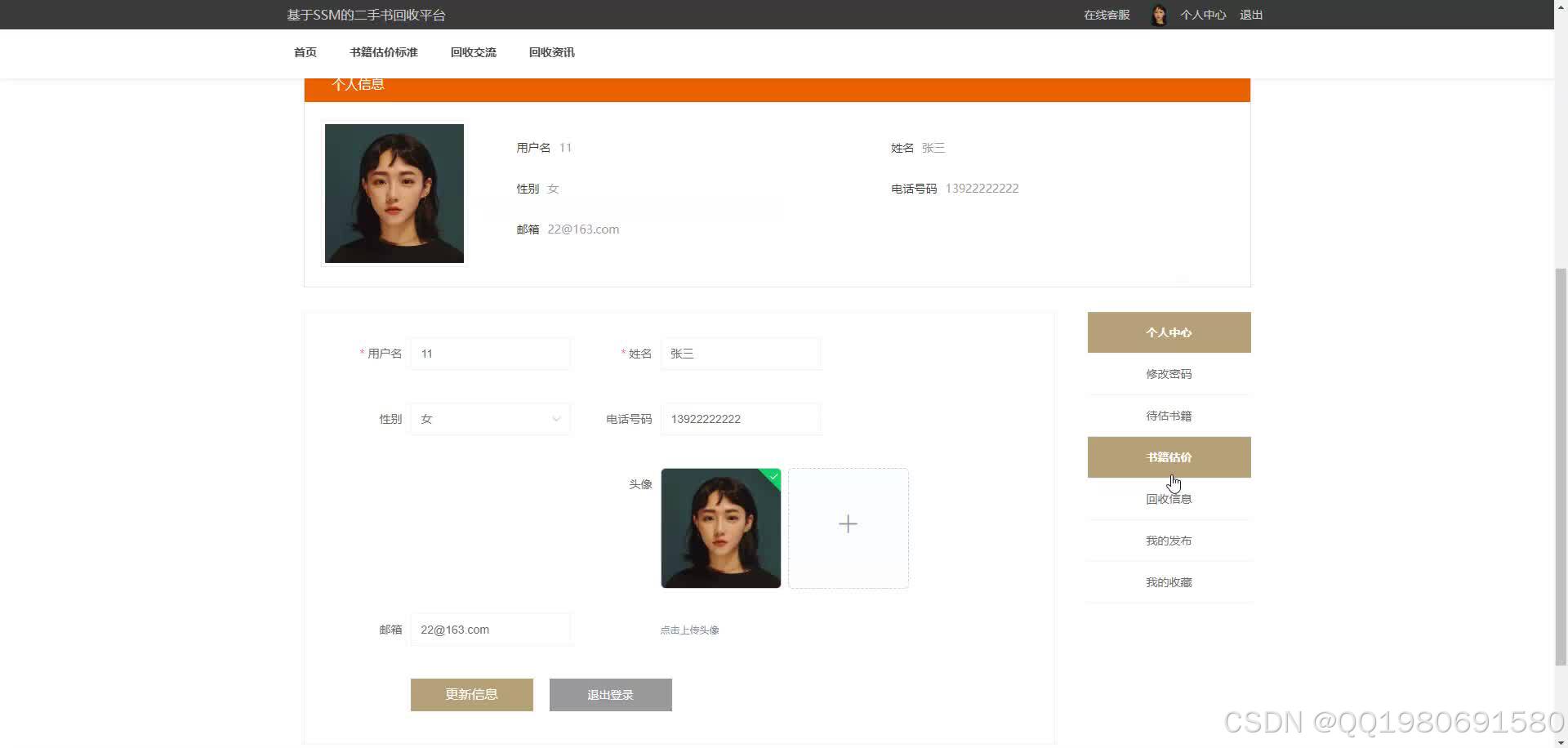This screenshot has width=1568, height=748.
Task: Switch to the 书籍估价标准 tab
Action: point(383,51)
